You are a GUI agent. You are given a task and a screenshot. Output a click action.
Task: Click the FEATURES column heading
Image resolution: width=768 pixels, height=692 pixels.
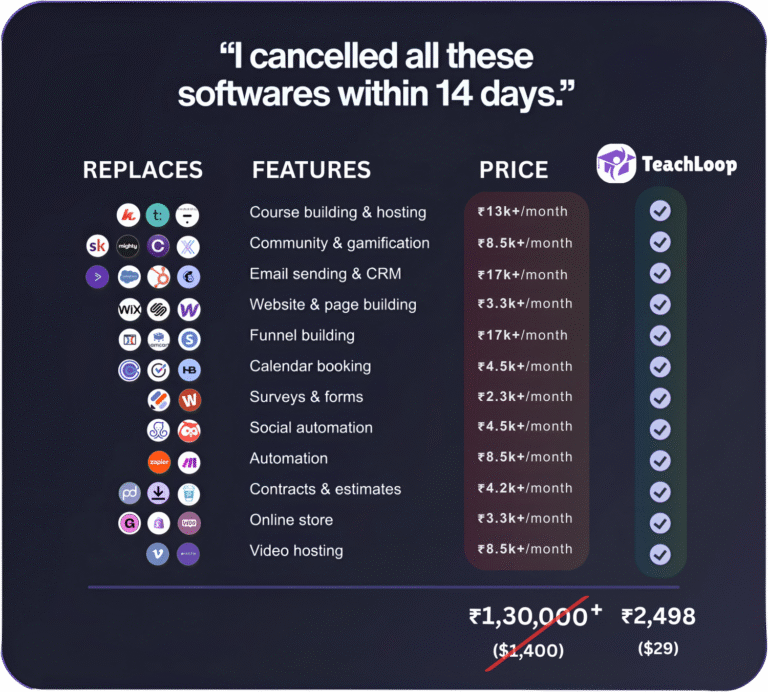pyautogui.click(x=311, y=170)
